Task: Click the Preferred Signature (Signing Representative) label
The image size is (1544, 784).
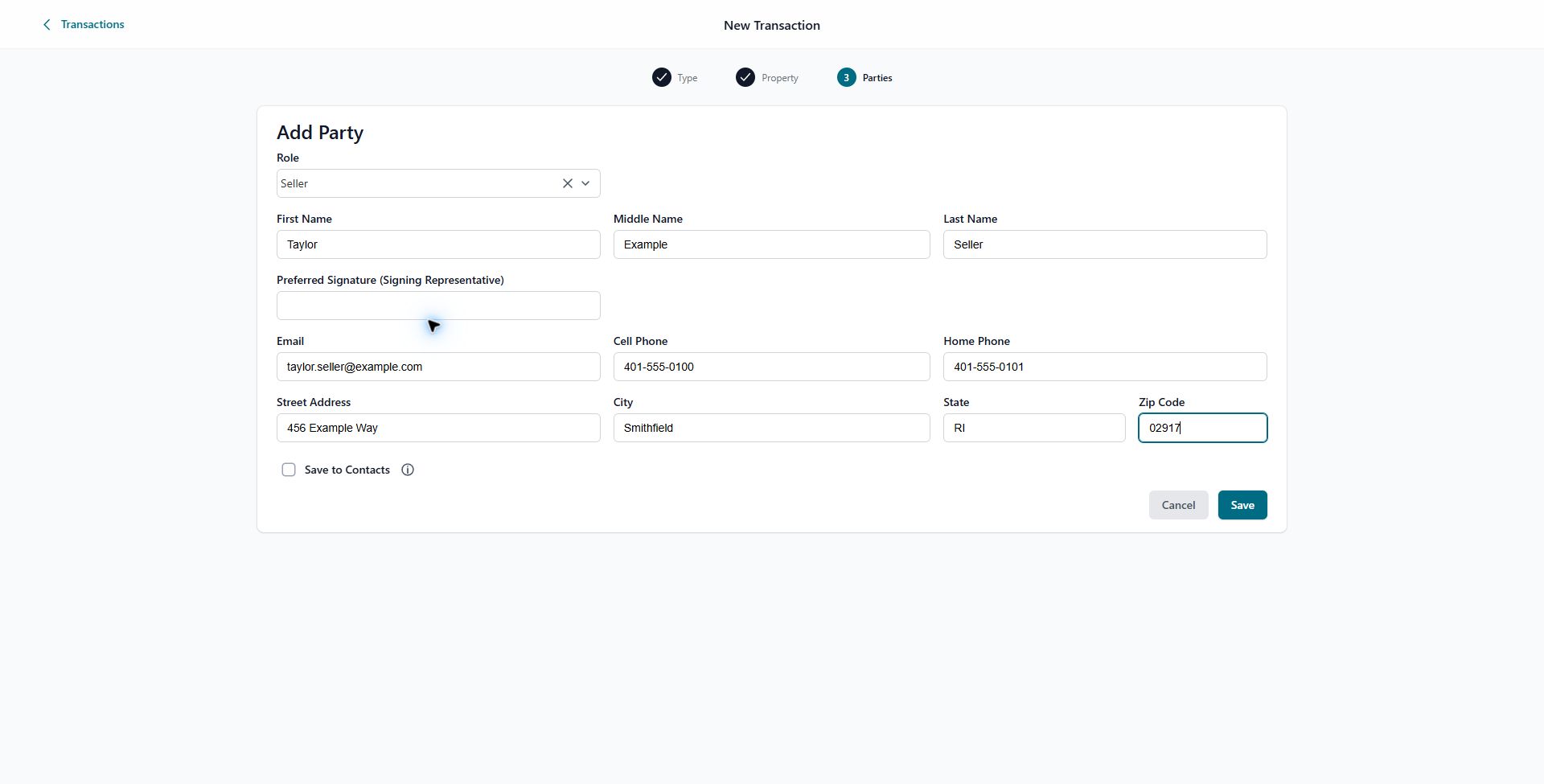Action: (x=390, y=280)
